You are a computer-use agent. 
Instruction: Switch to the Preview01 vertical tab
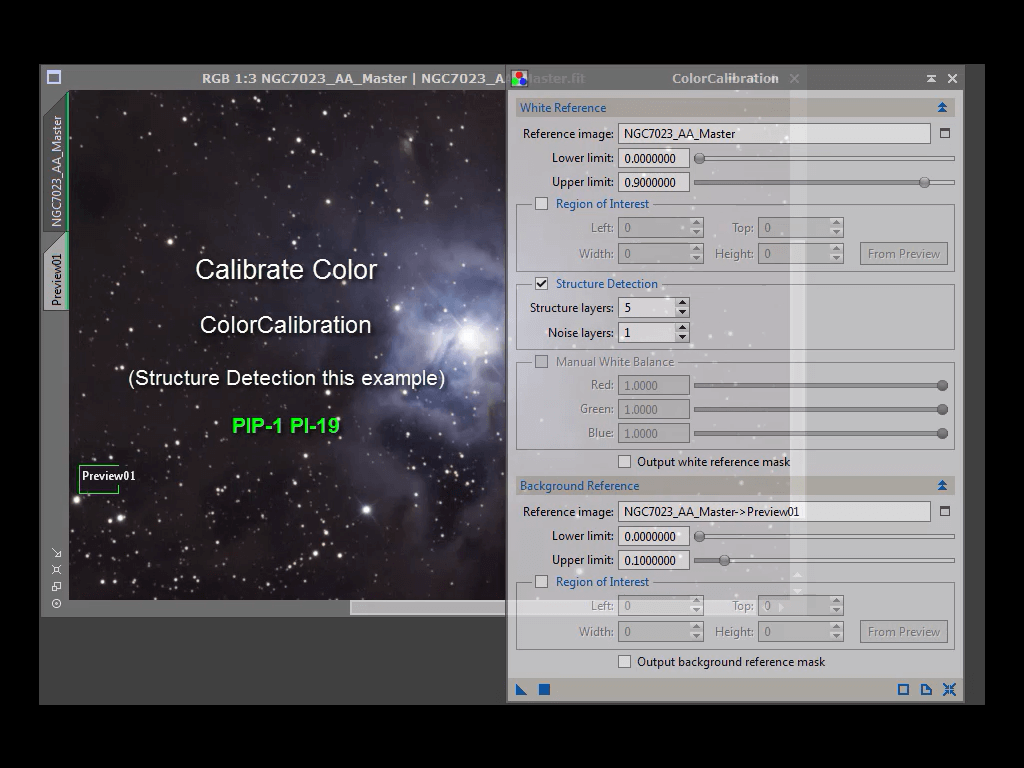pos(56,278)
